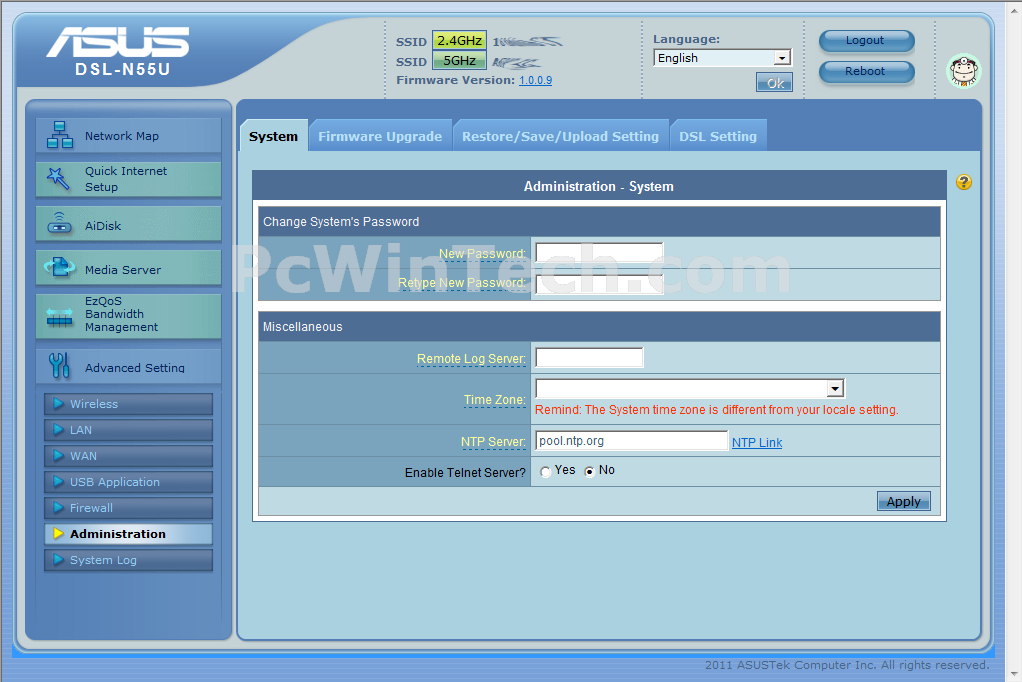Viewport: 1022px width, 682px height.
Task: Click the Apply button
Action: (903, 501)
